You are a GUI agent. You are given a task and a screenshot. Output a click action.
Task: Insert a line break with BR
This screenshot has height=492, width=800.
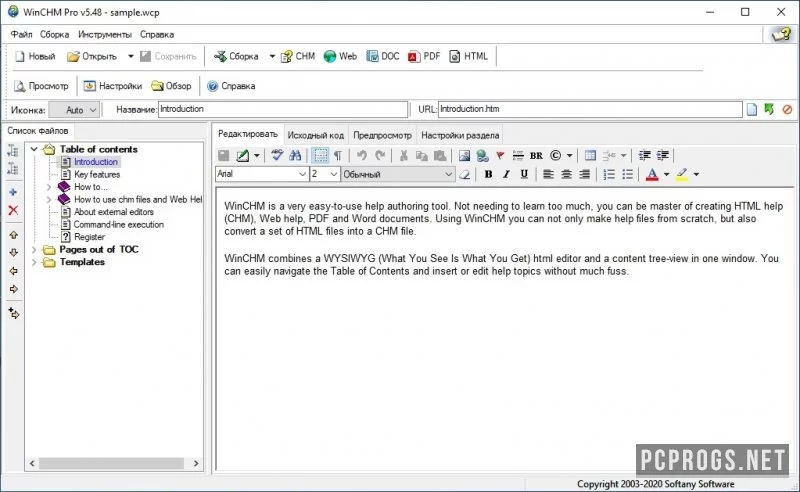point(536,156)
